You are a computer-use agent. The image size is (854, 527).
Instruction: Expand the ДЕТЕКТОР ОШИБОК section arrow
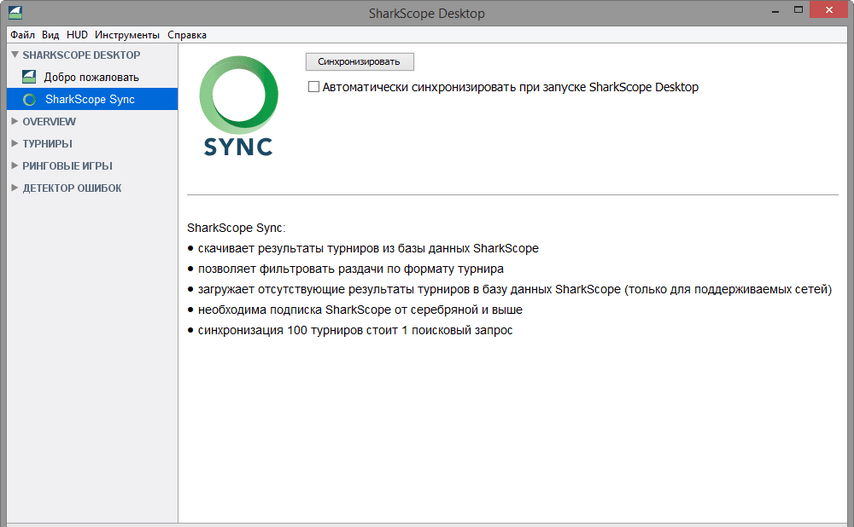[15, 187]
